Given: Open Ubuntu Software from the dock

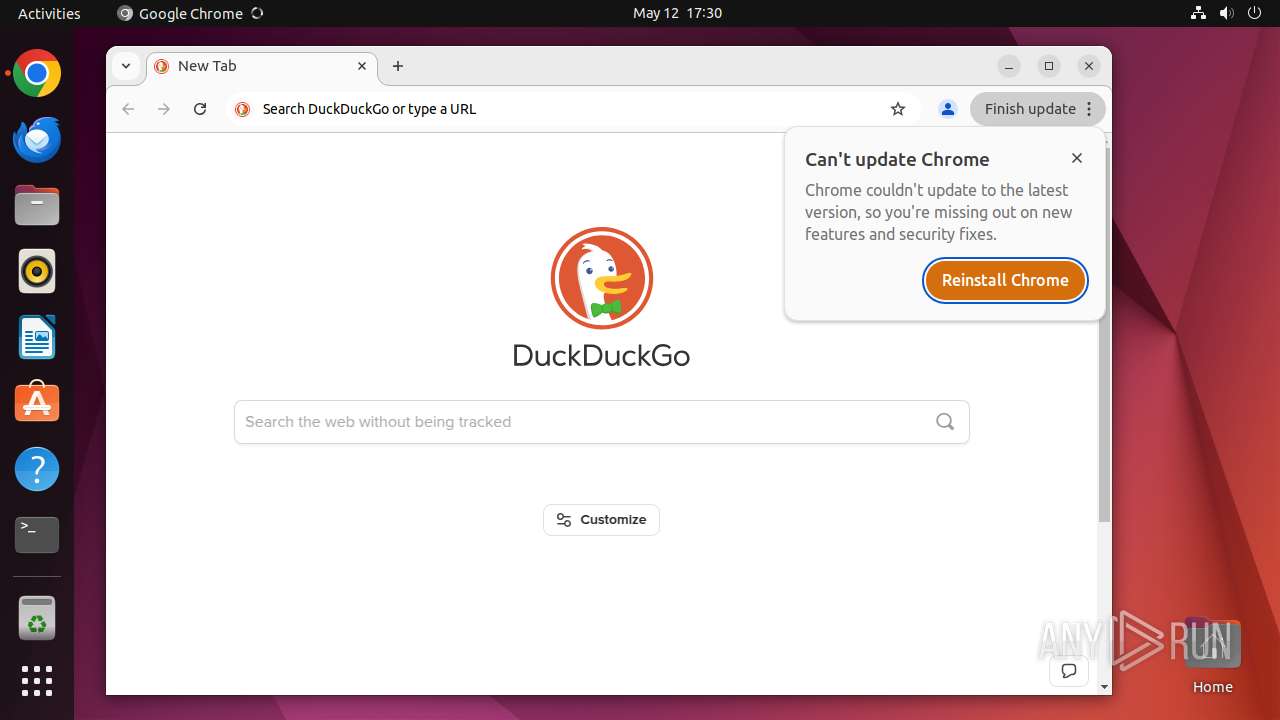Looking at the screenshot, I should (37, 403).
